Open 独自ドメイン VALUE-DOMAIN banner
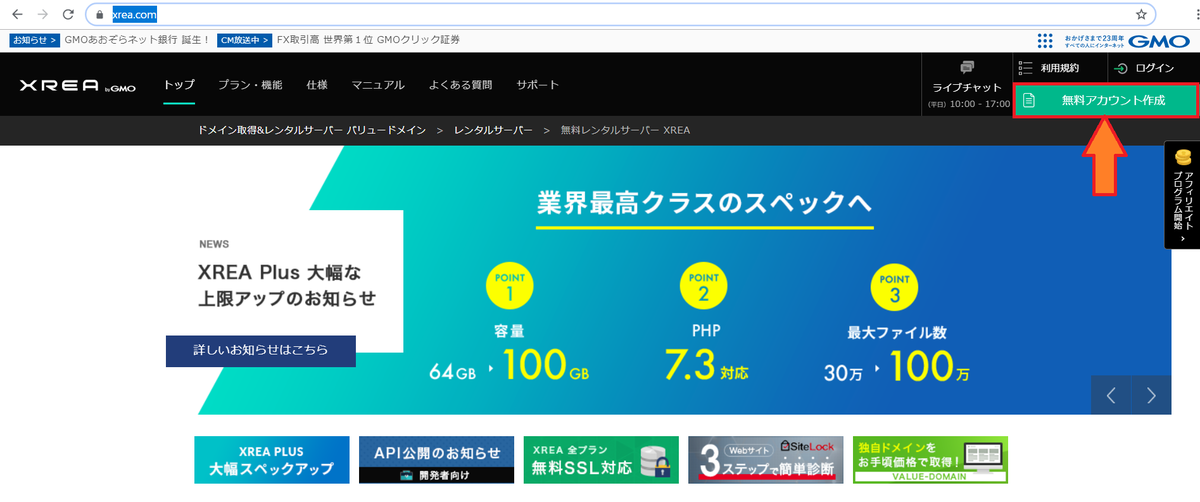 930,459
